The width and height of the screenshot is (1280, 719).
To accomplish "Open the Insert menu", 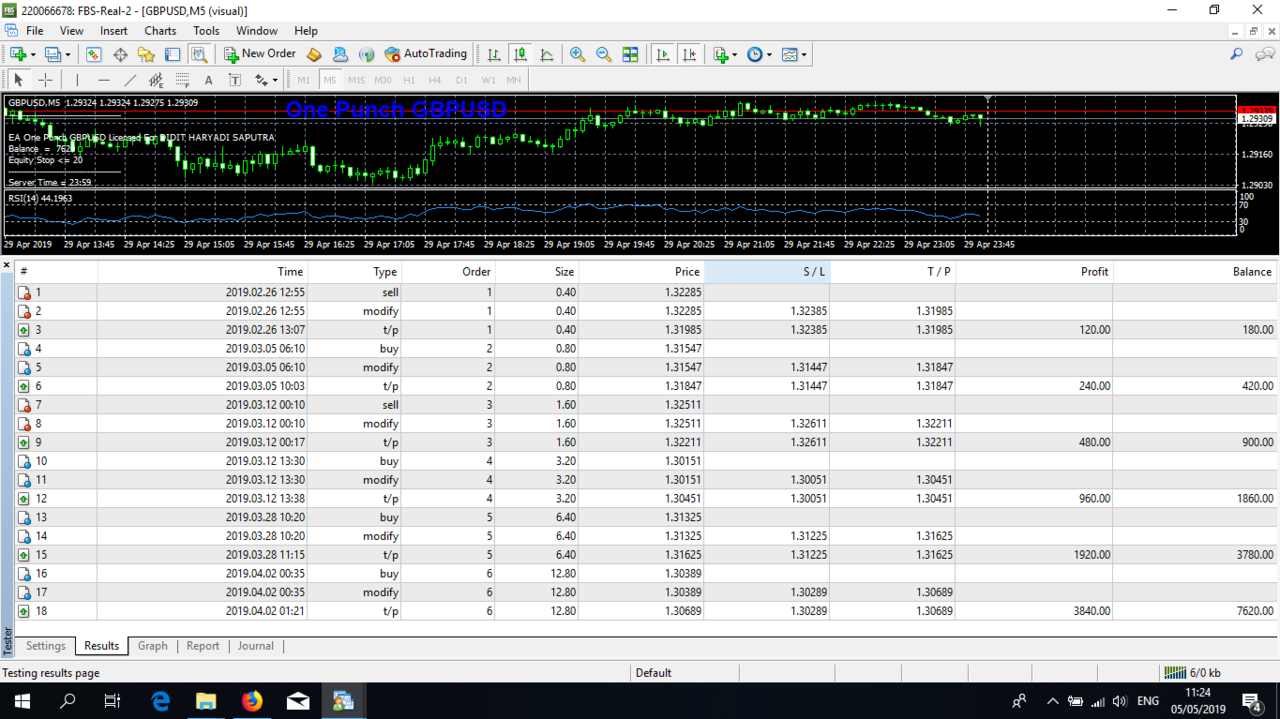I will pyautogui.click(x=114, y=31).
